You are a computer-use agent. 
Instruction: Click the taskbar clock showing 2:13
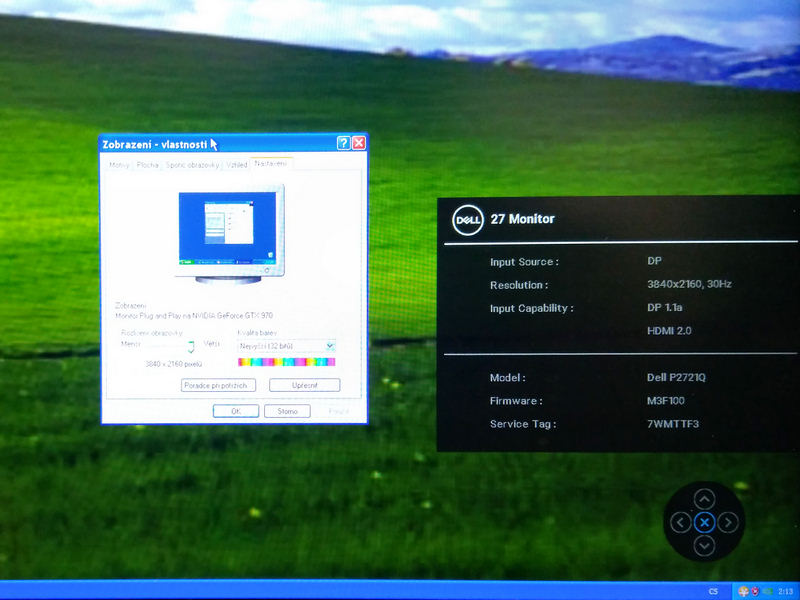pyautogui.click(x=785, y=591)
